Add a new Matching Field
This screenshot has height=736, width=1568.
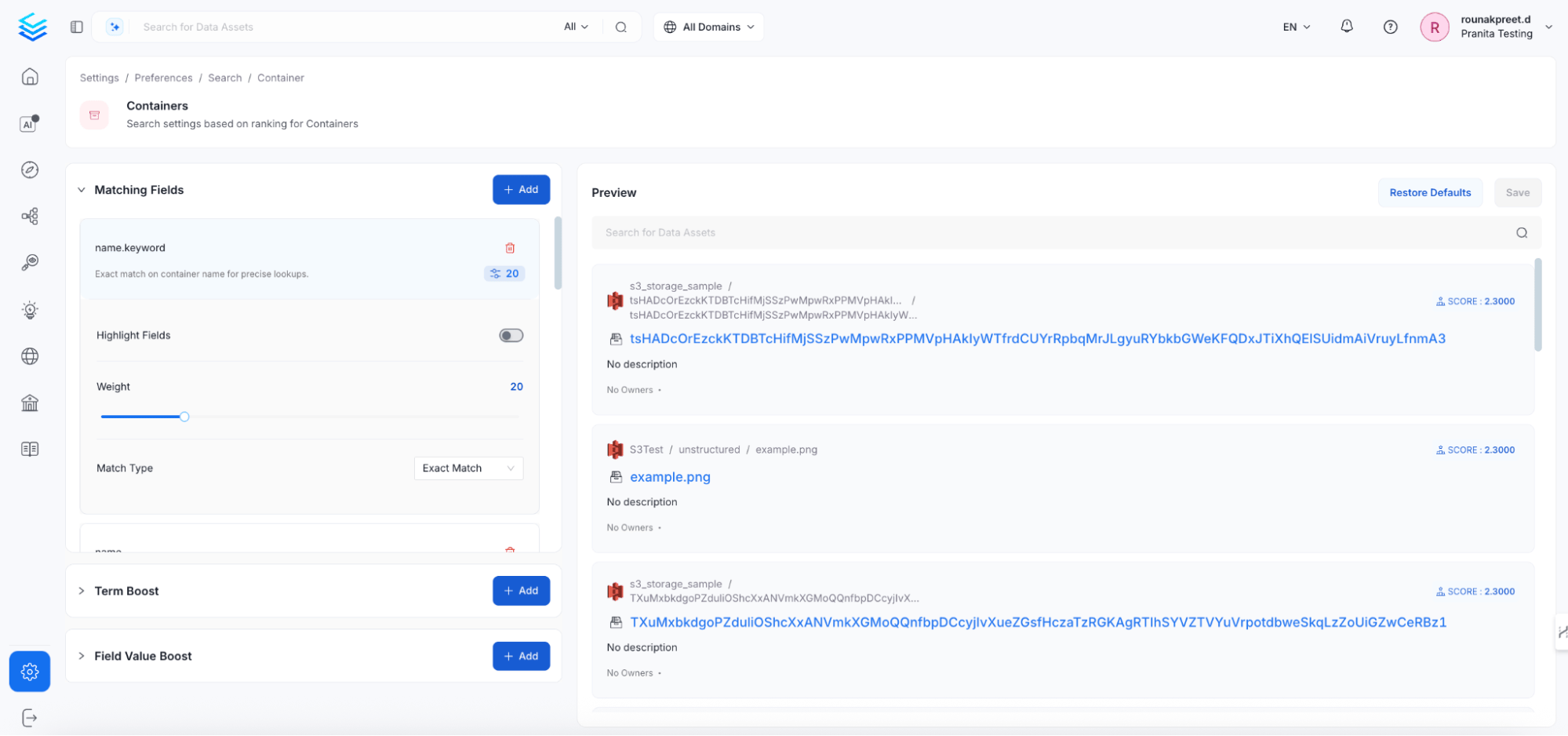(521, 190)
